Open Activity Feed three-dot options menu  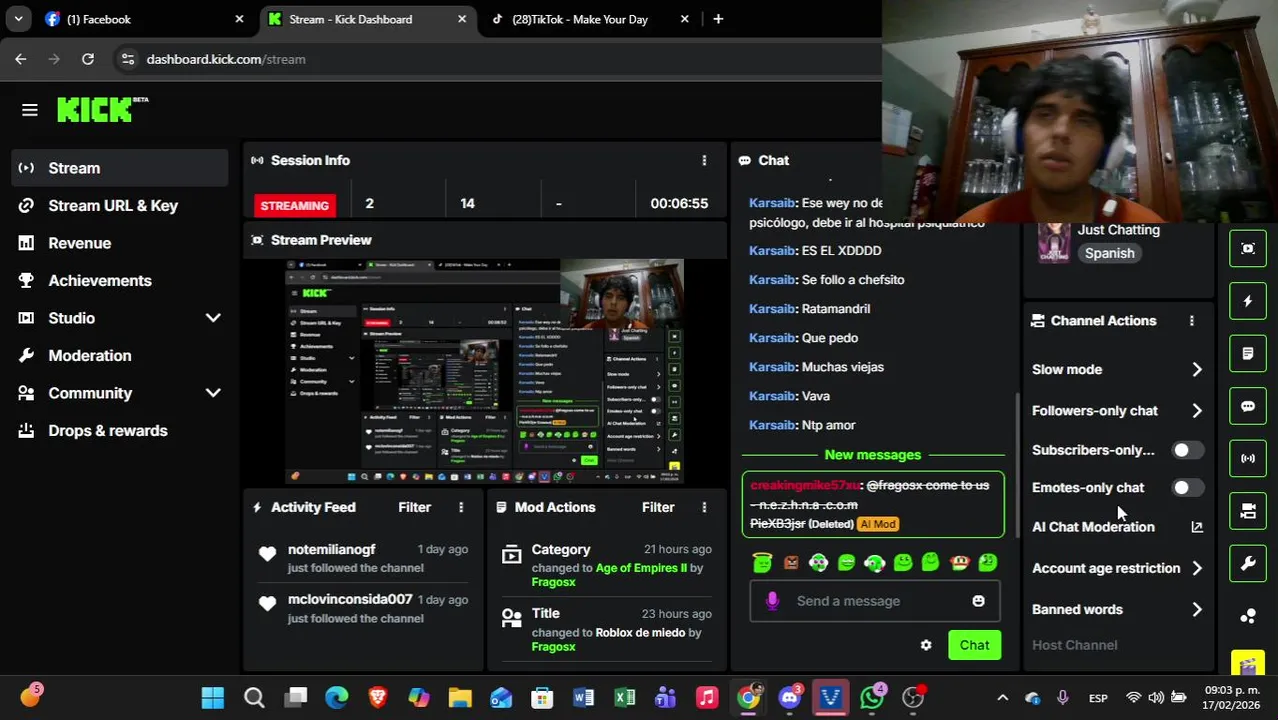461,507
